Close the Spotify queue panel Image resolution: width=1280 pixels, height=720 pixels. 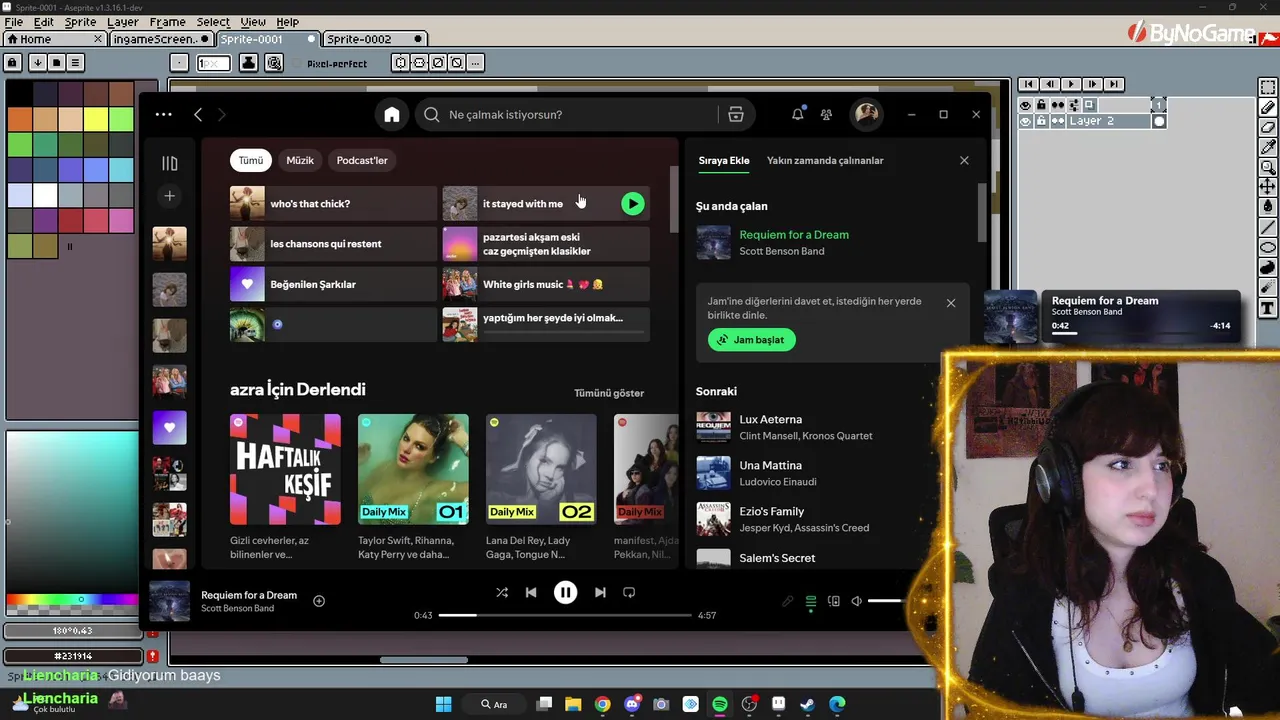[x=964, y=160]
